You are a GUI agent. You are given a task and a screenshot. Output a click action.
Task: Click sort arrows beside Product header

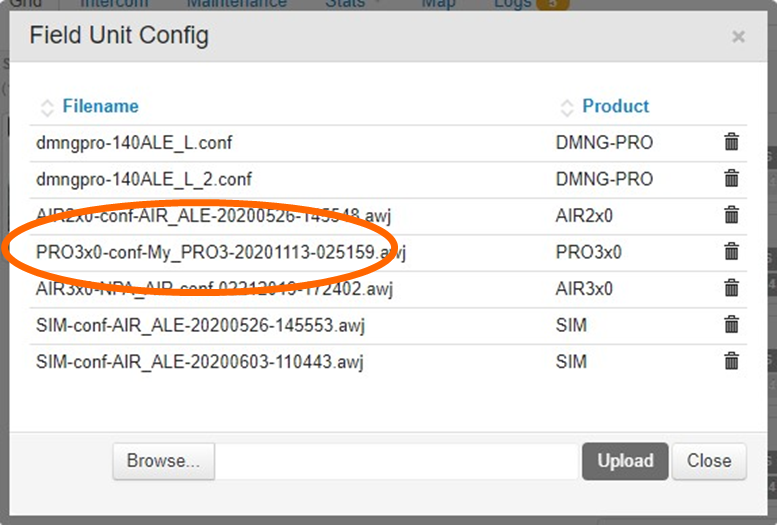[567, 107]
